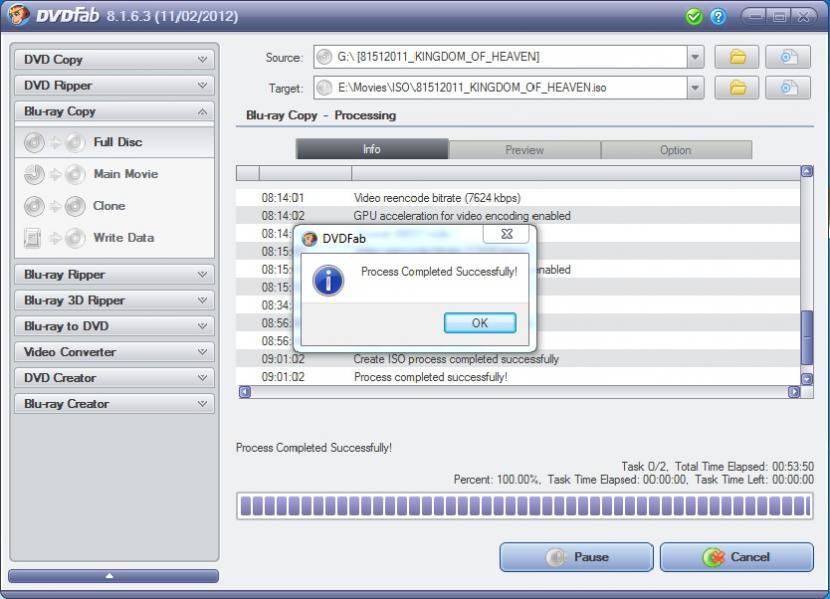This screenshot has height=599, width=830.
Task: Select log row 'Process completed successfully!' at 09:01:02
Action: [518, 377]
